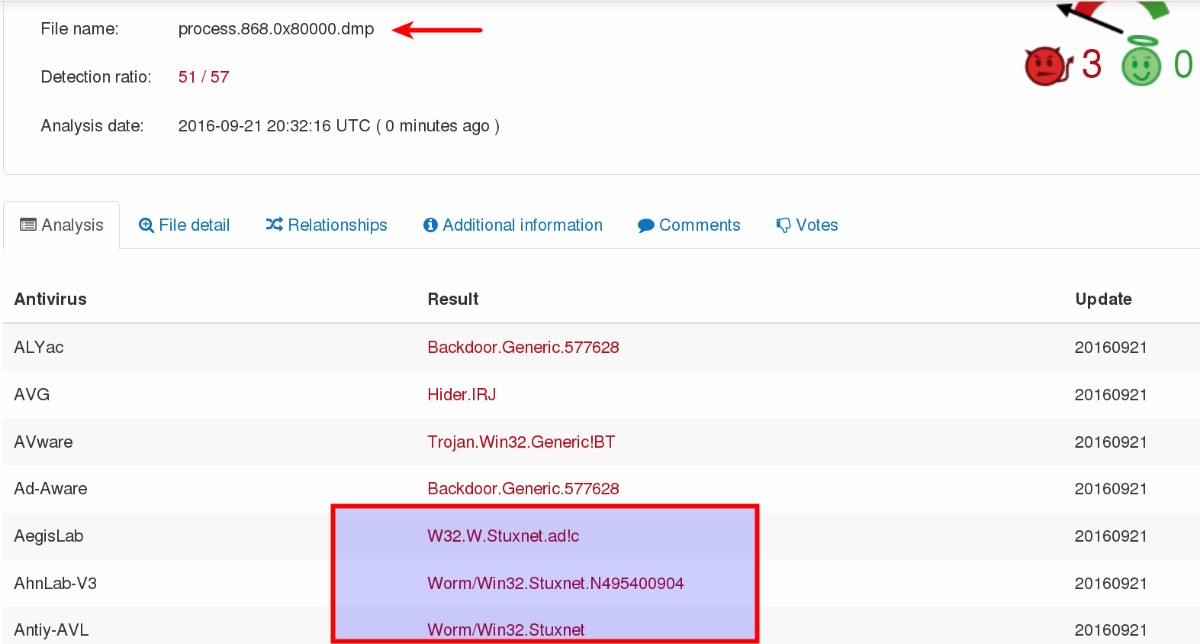
Task: Click the ALYac antivirus name
Action: [39, 348]
